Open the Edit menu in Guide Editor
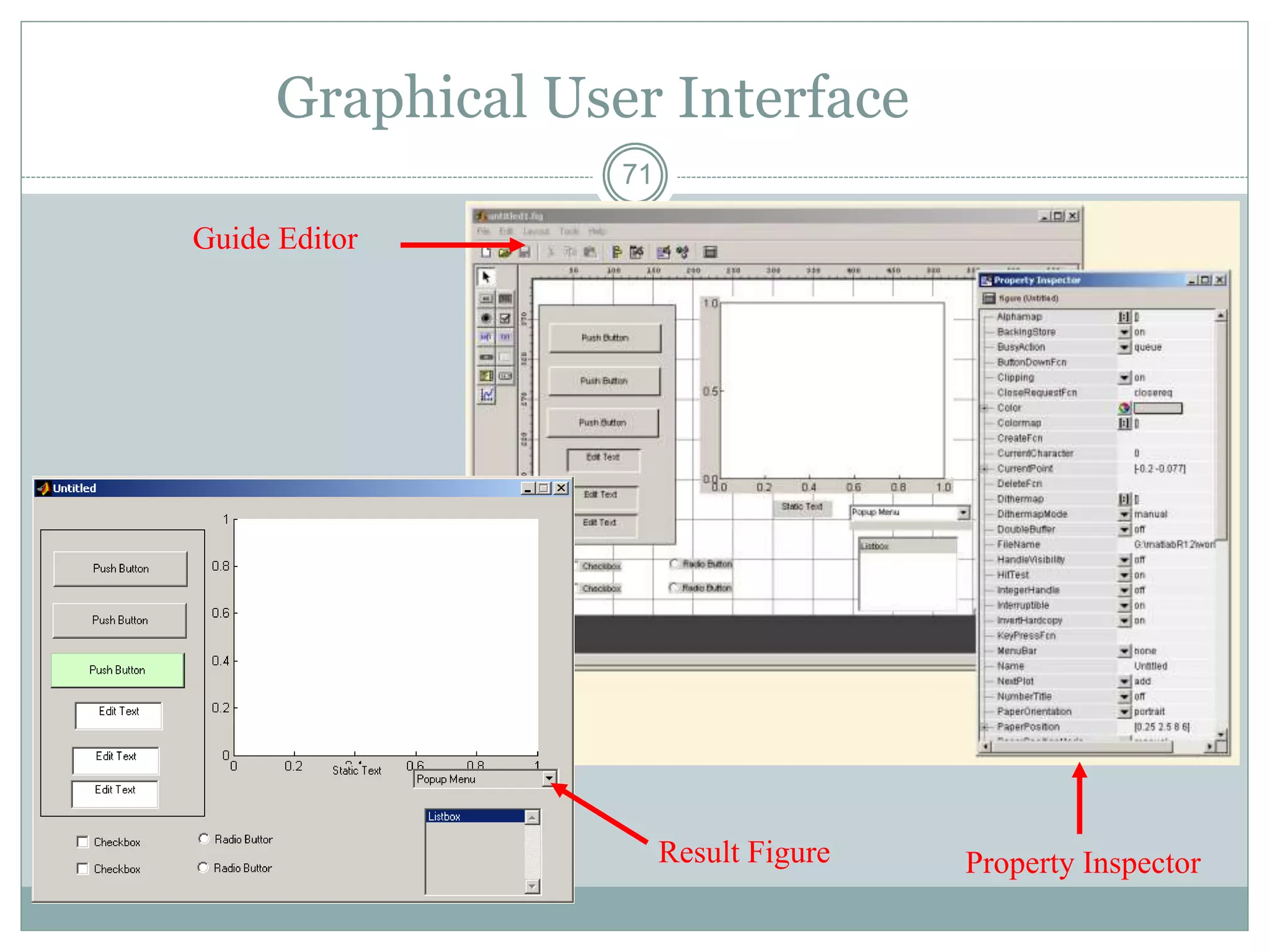Image resolution: width=1270 pixels, height=952 pixels. point(506,231)
